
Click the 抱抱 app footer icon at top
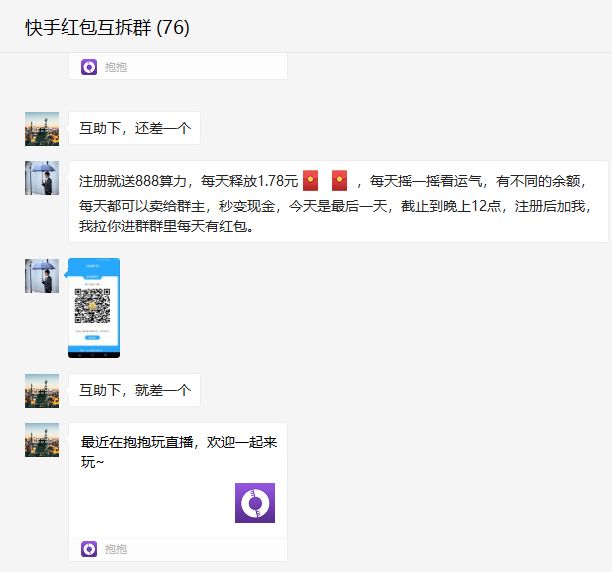point(89,67)
